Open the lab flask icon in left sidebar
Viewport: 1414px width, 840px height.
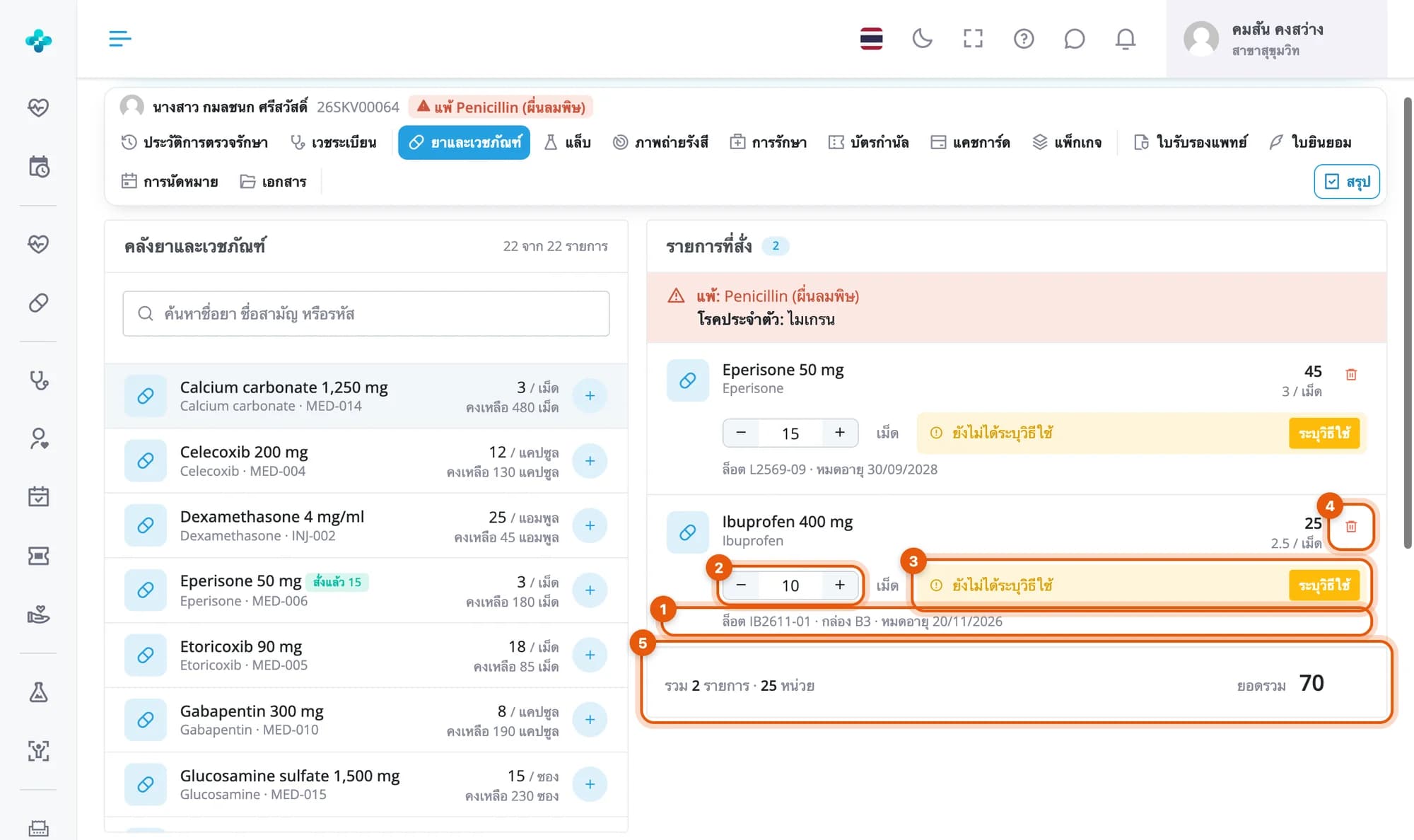coord(38,692)
